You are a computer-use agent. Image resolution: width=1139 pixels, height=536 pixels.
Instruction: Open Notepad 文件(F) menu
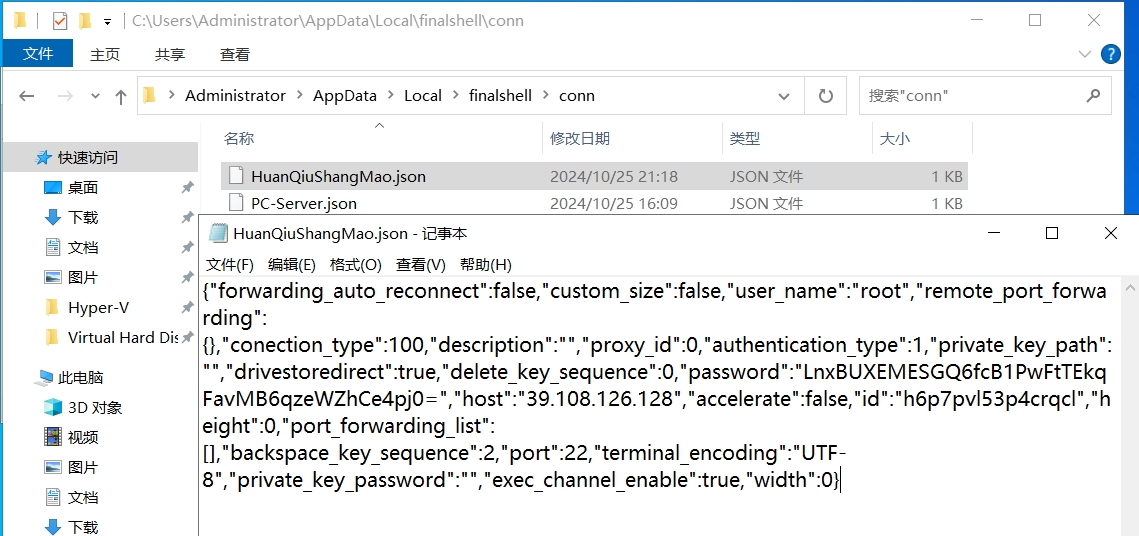(230, 264)
